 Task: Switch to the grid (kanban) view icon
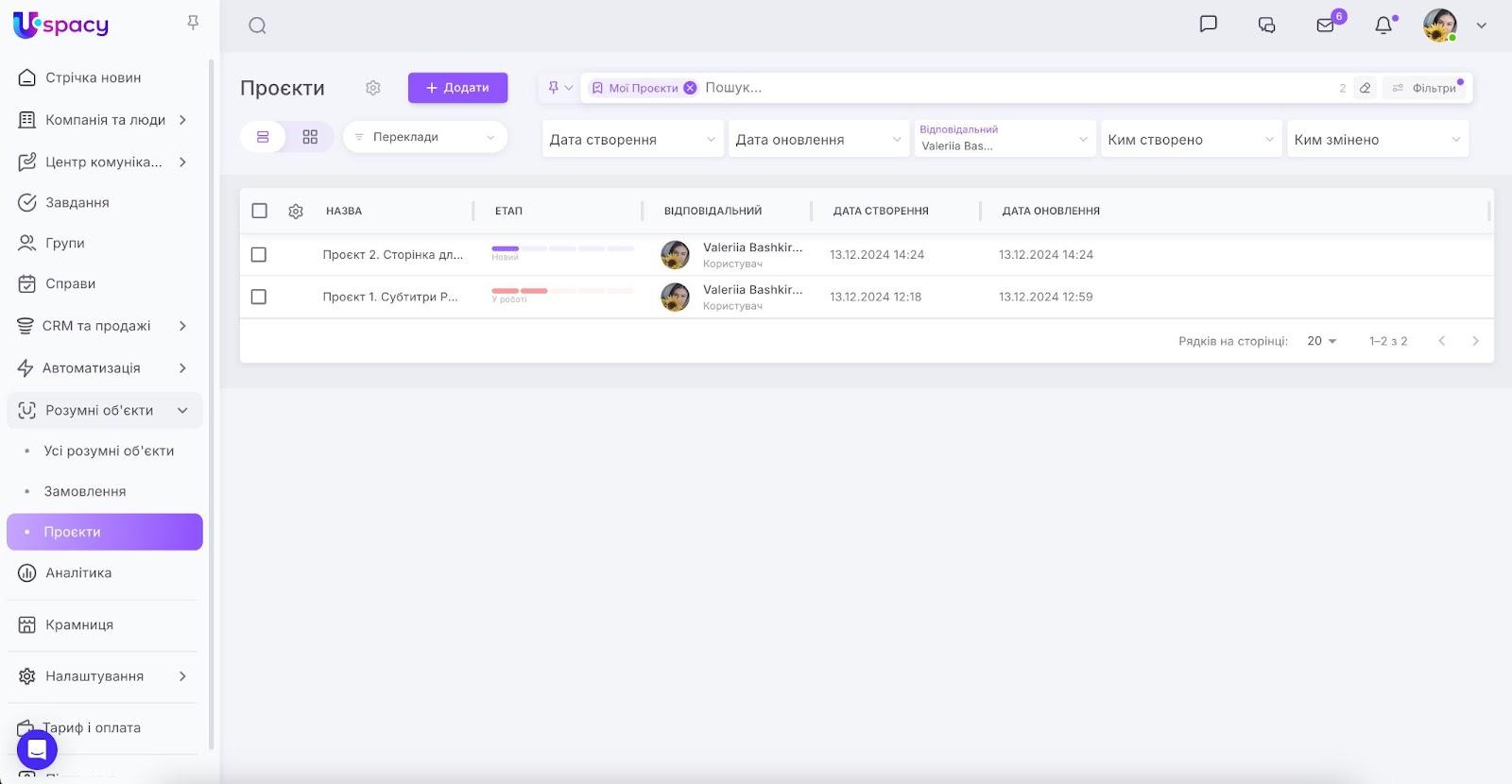click(310, 137)
